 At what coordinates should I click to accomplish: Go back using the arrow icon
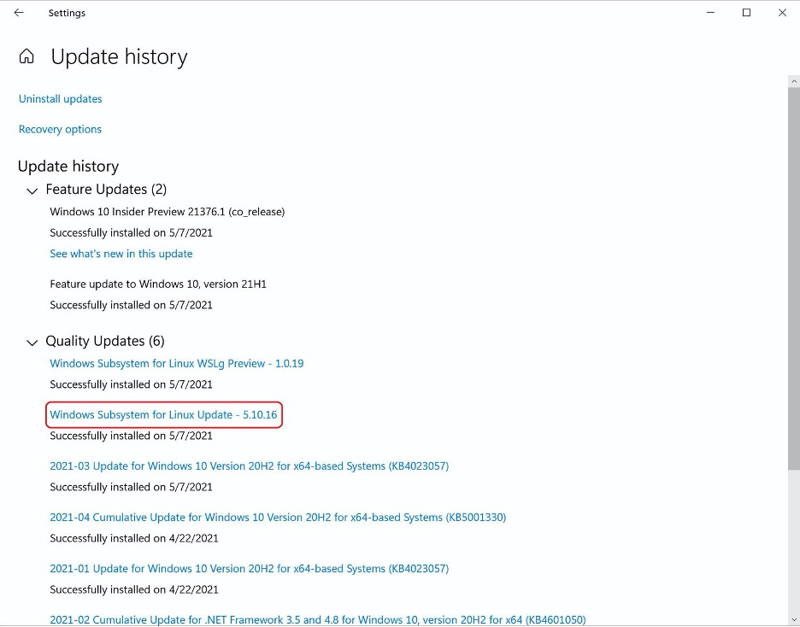coord(19,13)
